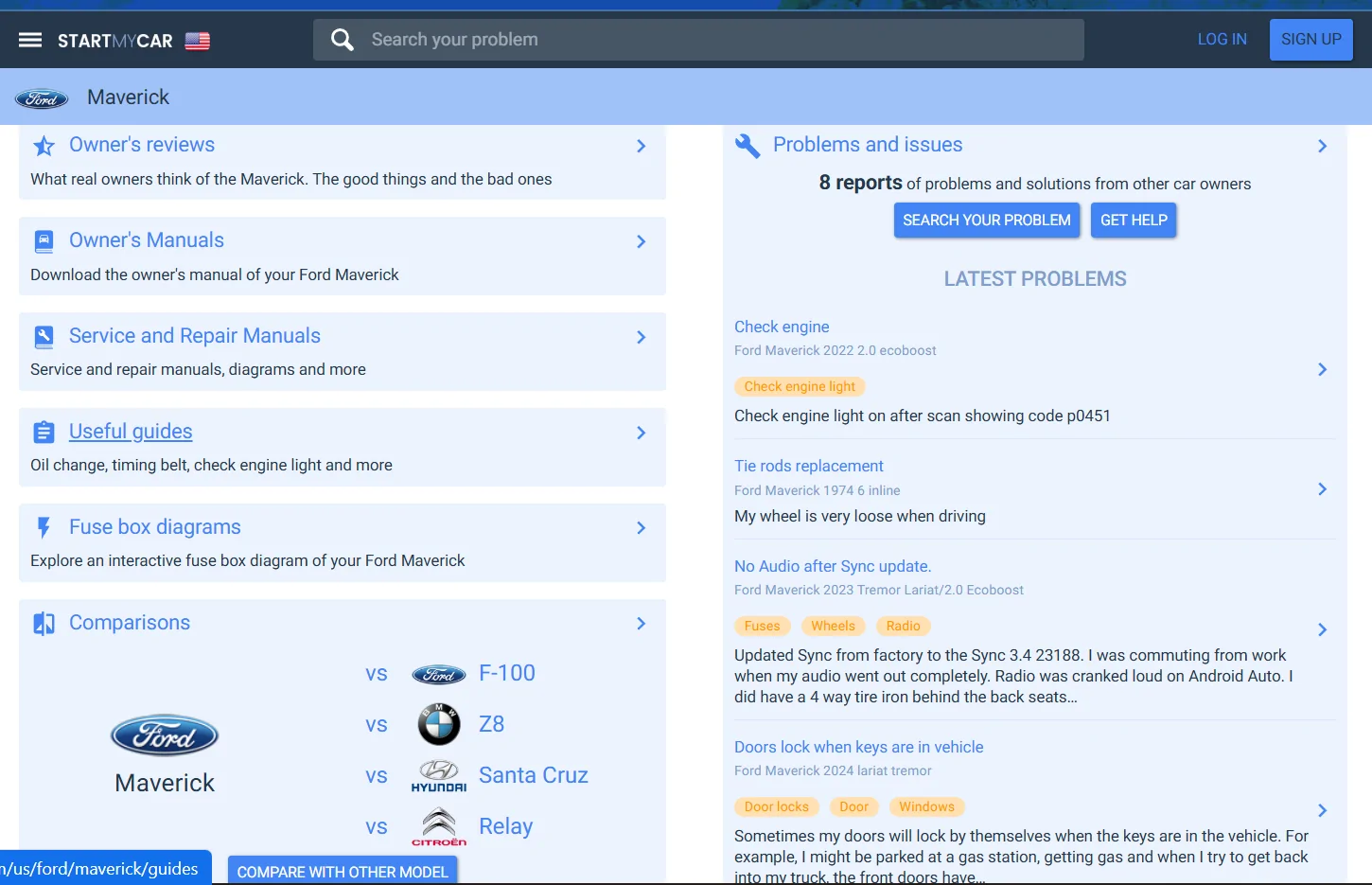
Task: Click the BMW logo next to Z8
Action: point(439,725)
